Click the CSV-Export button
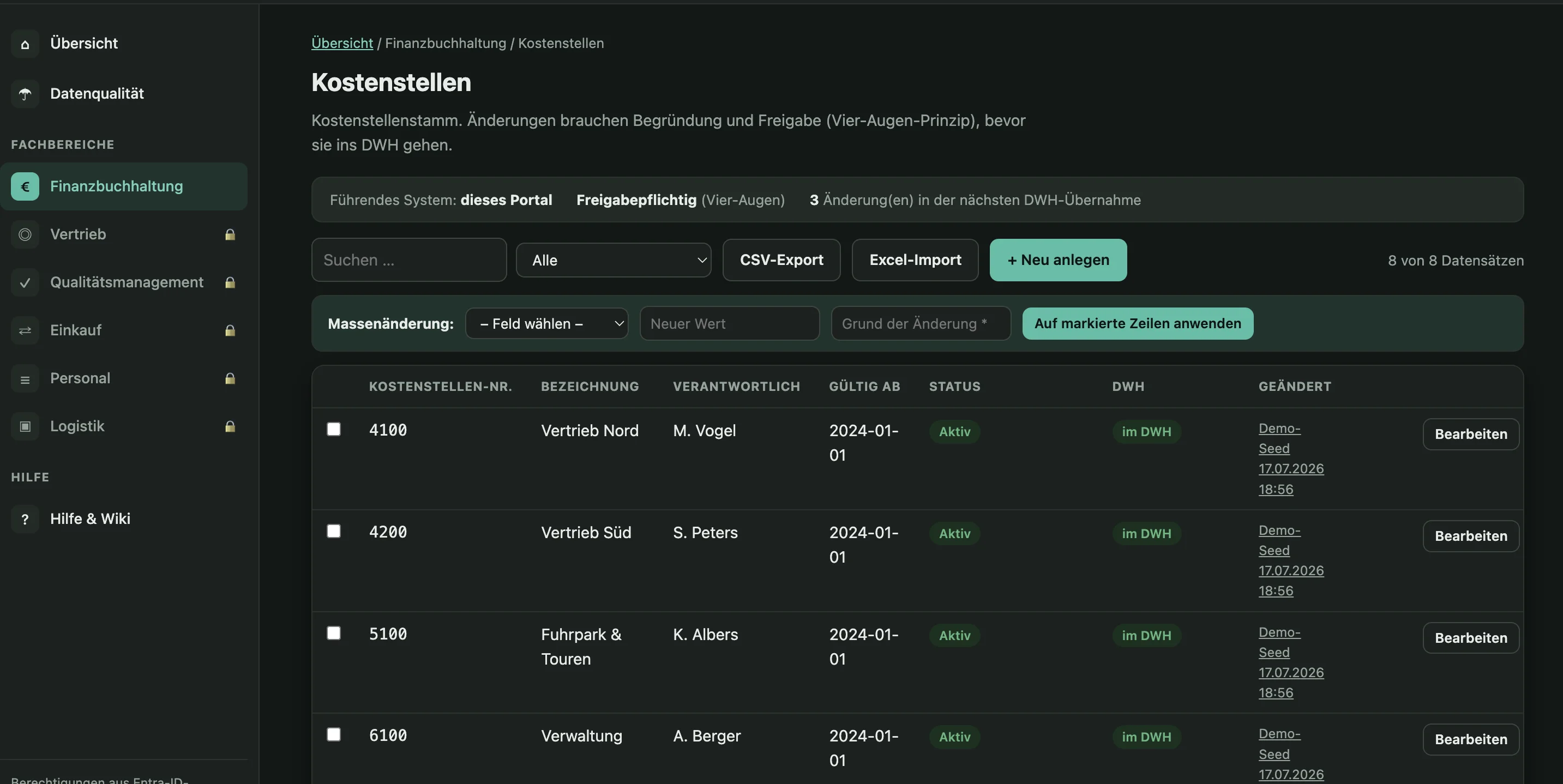The width and height of the screenshot is (1563, 784). click(781, 260)
